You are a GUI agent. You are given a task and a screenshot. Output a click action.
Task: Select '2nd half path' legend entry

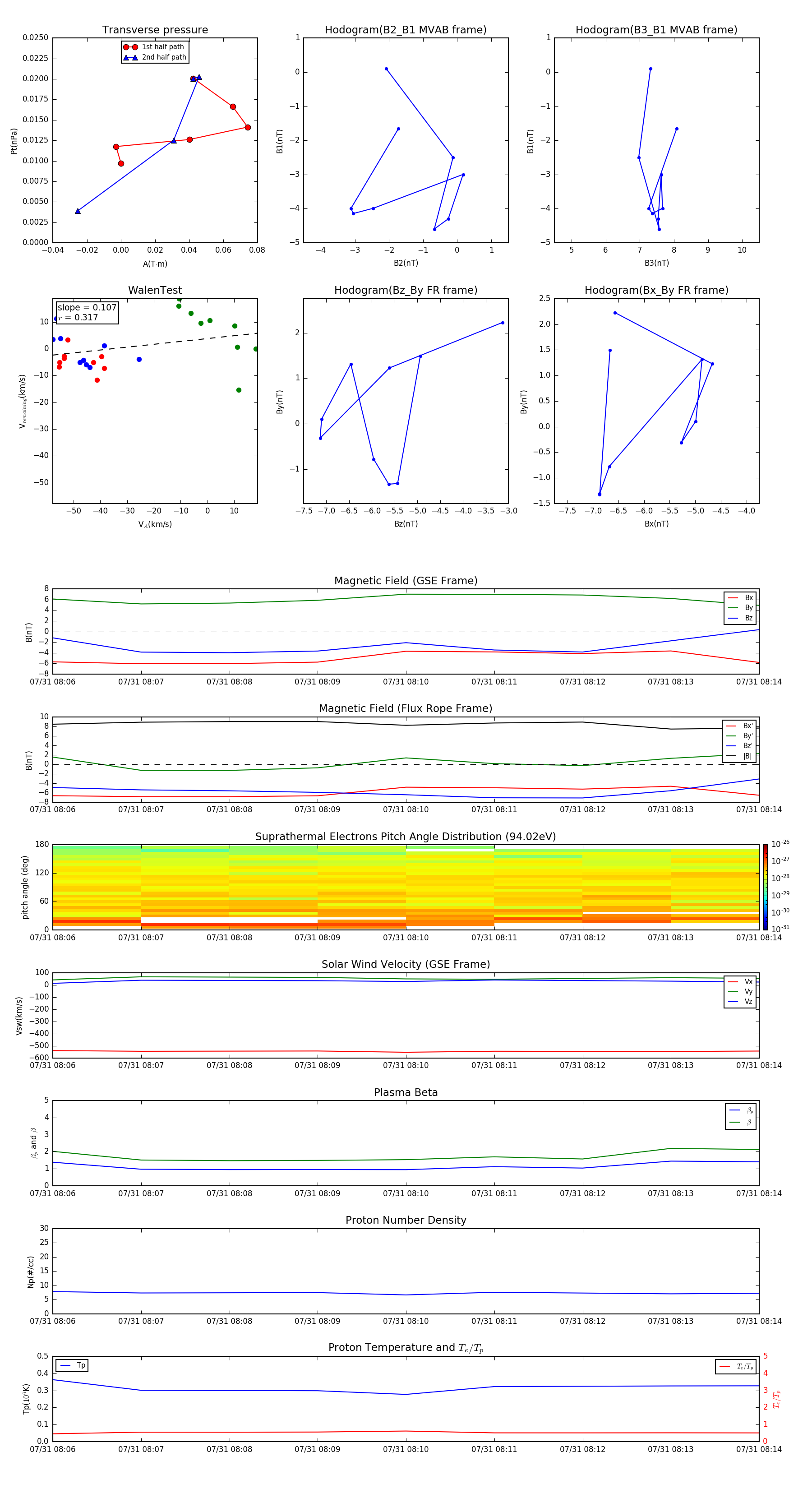pyautogui.click(x=154, y=57)
